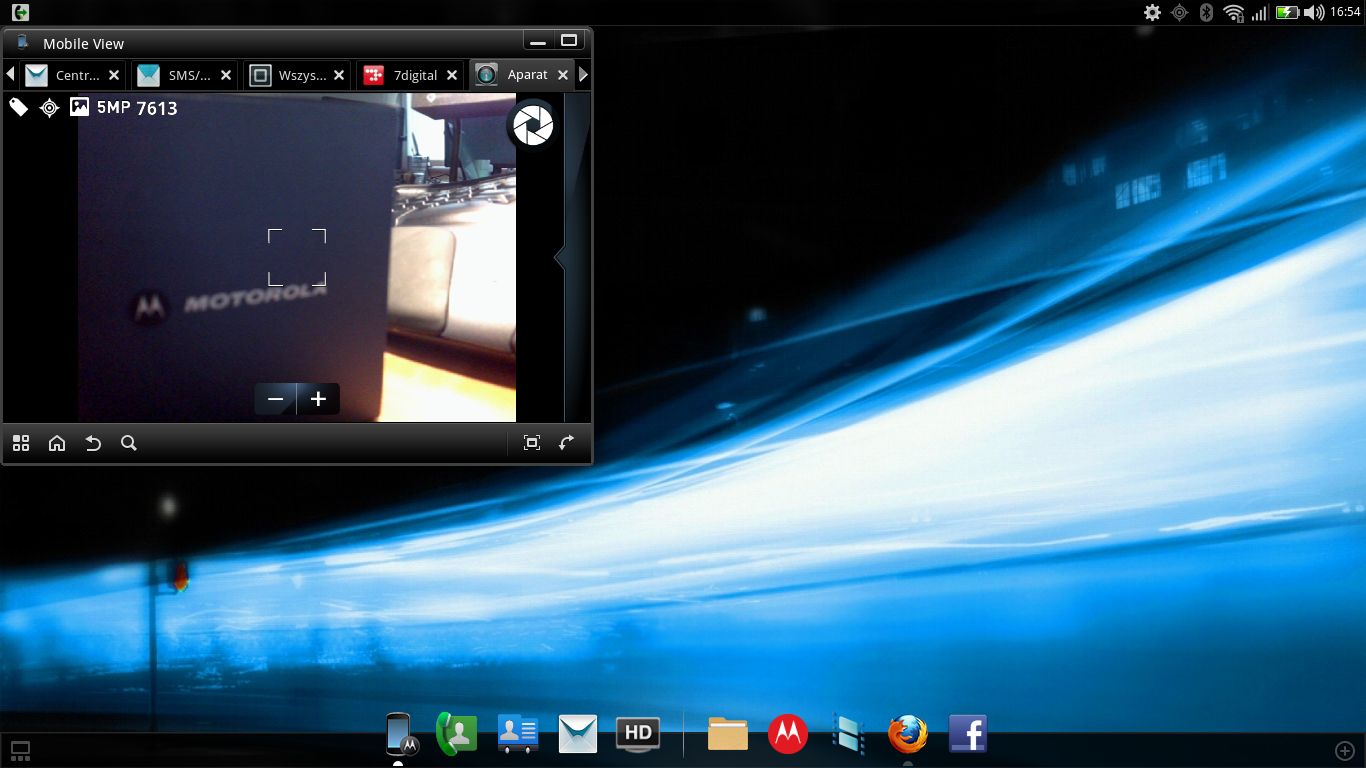Screen dimensions: 1366x768
Task: Open the apps grid in Mobile View
Action: (21, 443)
